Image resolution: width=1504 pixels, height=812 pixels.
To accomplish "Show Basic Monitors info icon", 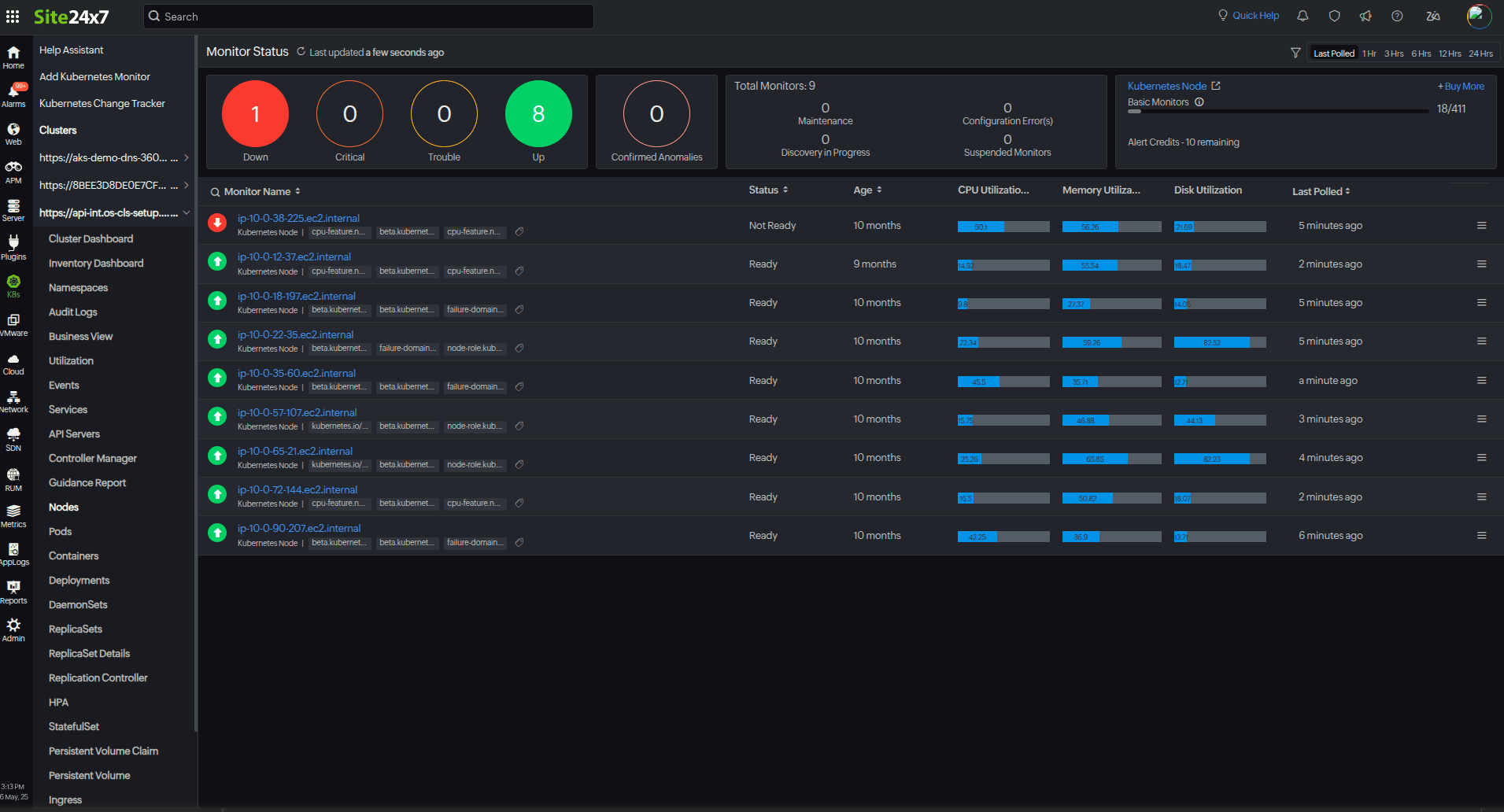I will pyautogui.click(x=1199, y=102).
